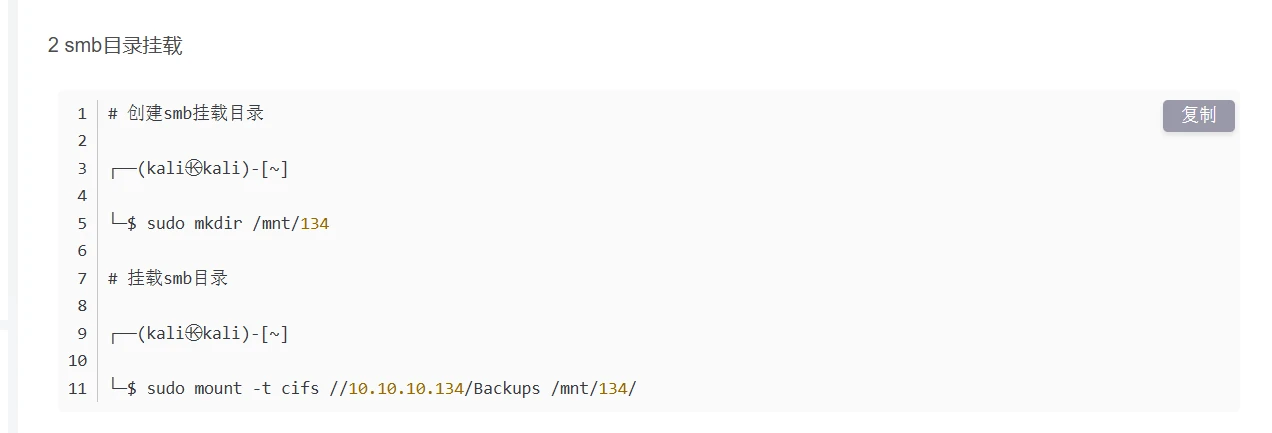The width and height of the screenshot is (1272, 433).
Task: Select line number 9 in code gutter
Action: (82, 333)
